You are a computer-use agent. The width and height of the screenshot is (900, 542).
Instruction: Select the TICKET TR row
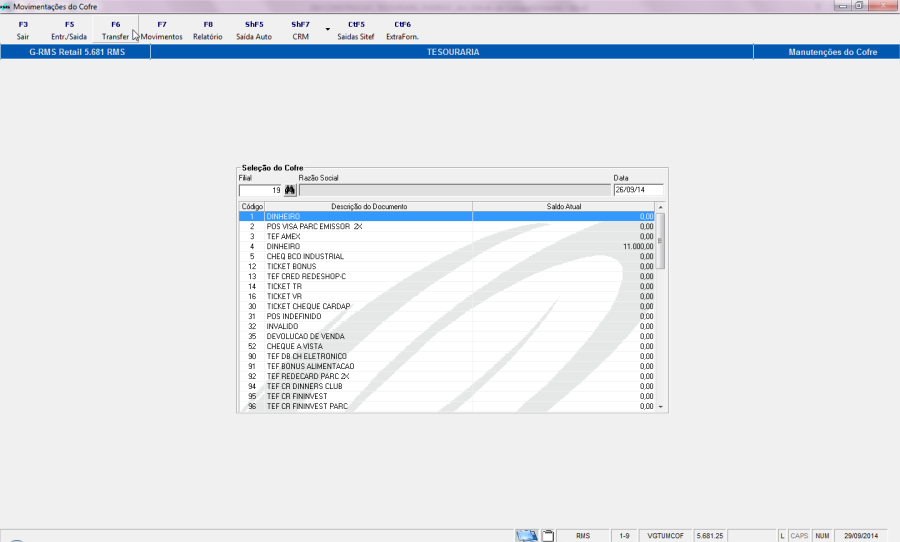(x=447, y=287)
